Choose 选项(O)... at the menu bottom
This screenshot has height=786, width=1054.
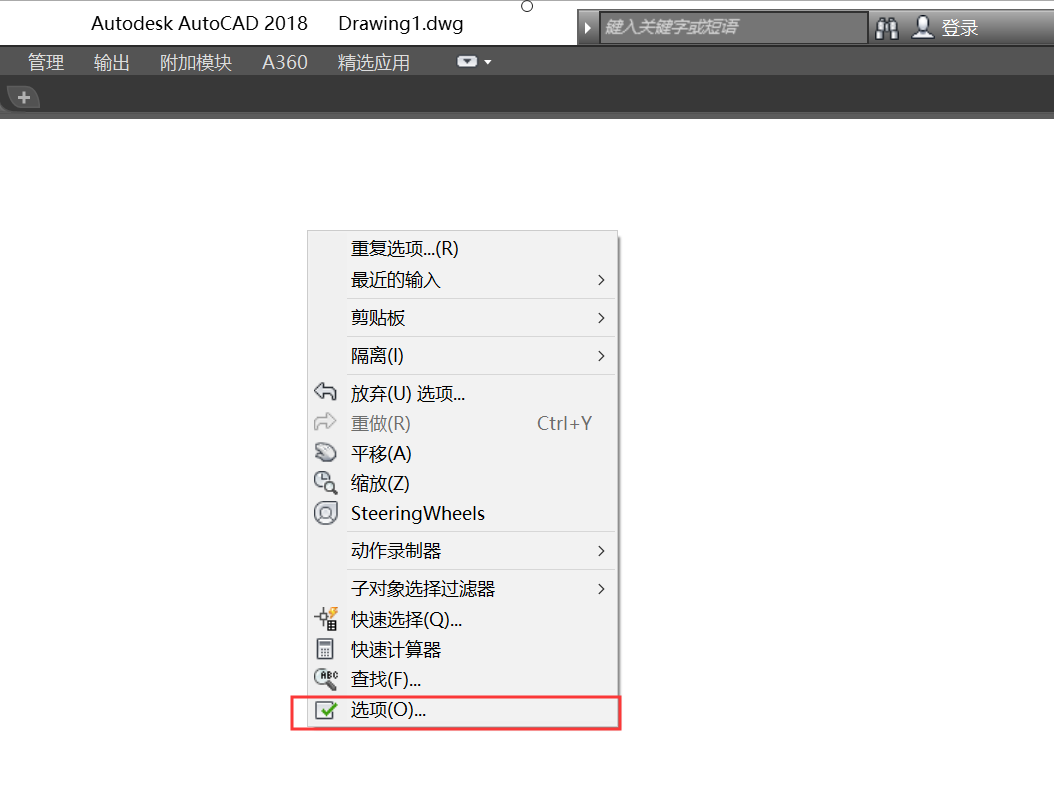point(462,710)
